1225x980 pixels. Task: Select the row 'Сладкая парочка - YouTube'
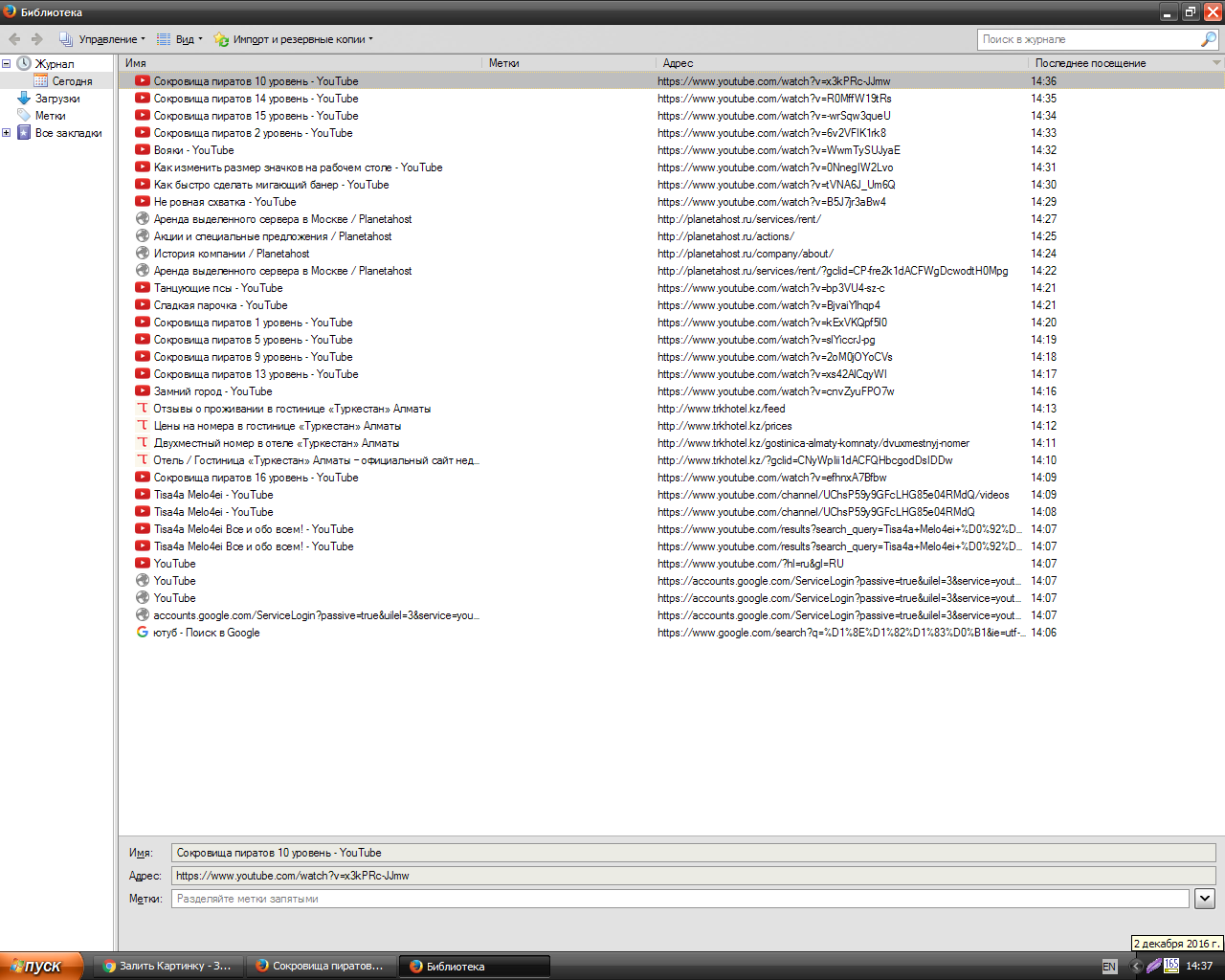point(672,305)
